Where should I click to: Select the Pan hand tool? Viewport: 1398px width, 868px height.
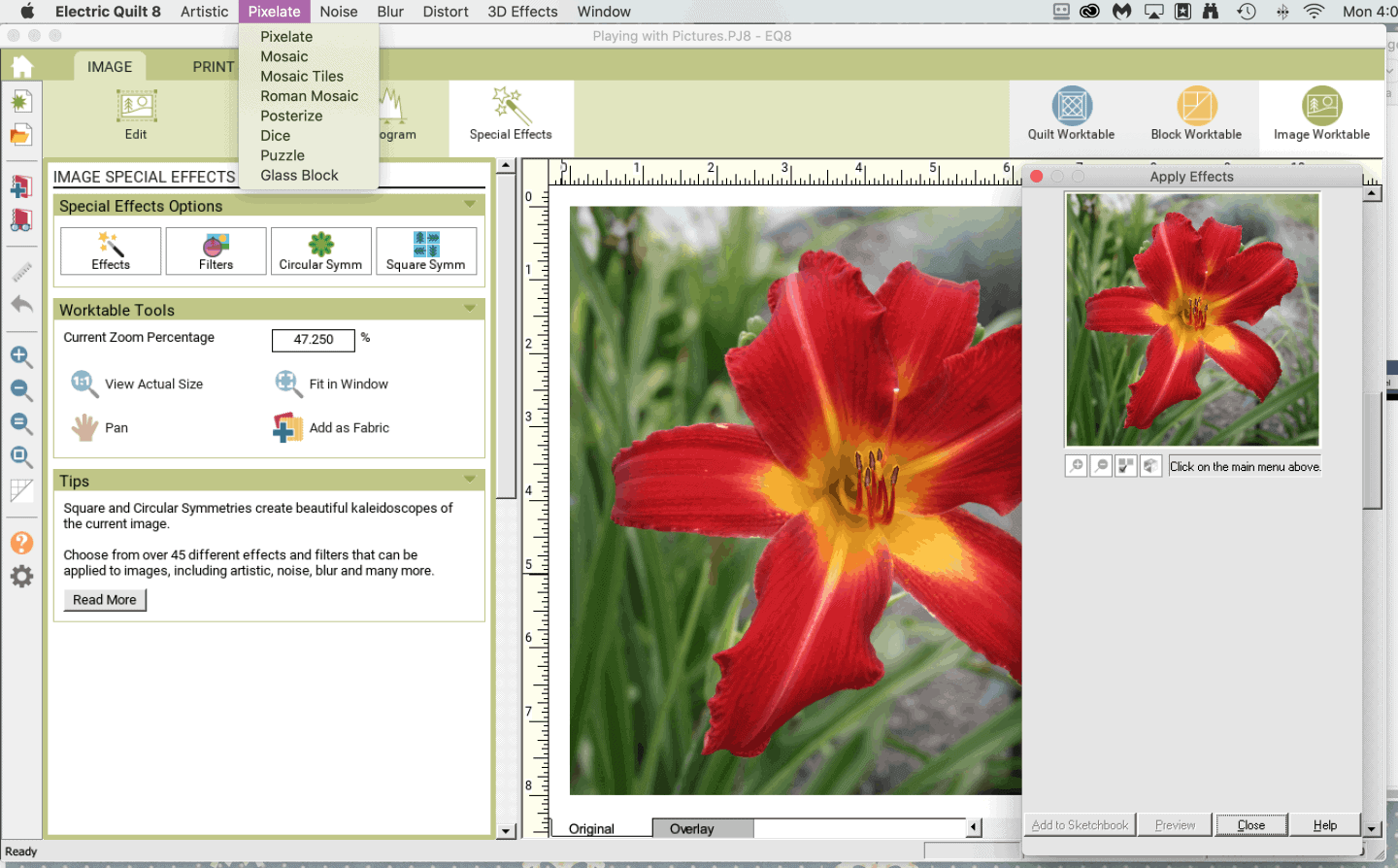(x=100, y=427)
